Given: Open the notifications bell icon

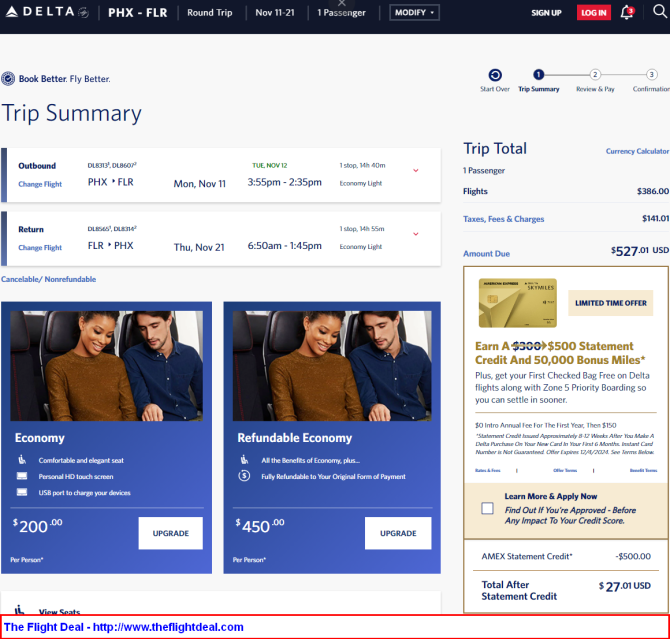Looking at the screenshot, I should click(x=627, y=12).
